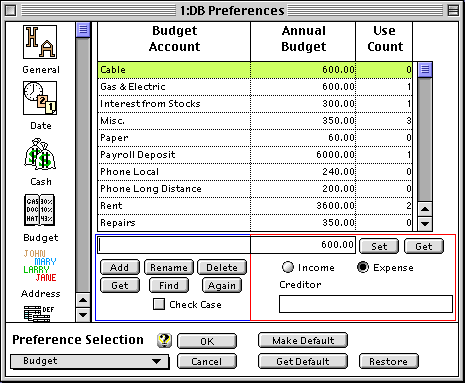Viewport: 465px width, 383px height.
Task: Click the Find button
Action: click(x=169, y=285)
